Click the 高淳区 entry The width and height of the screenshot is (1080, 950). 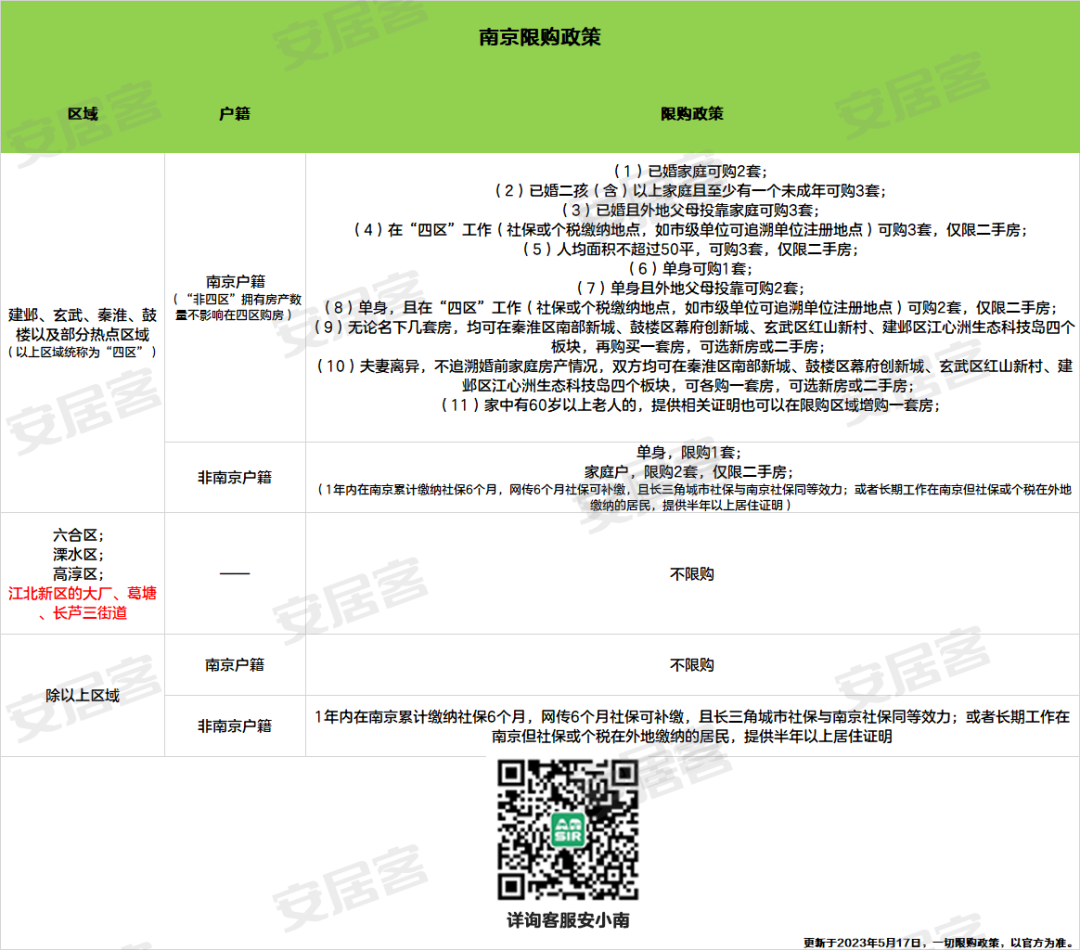tap(78, 574)
